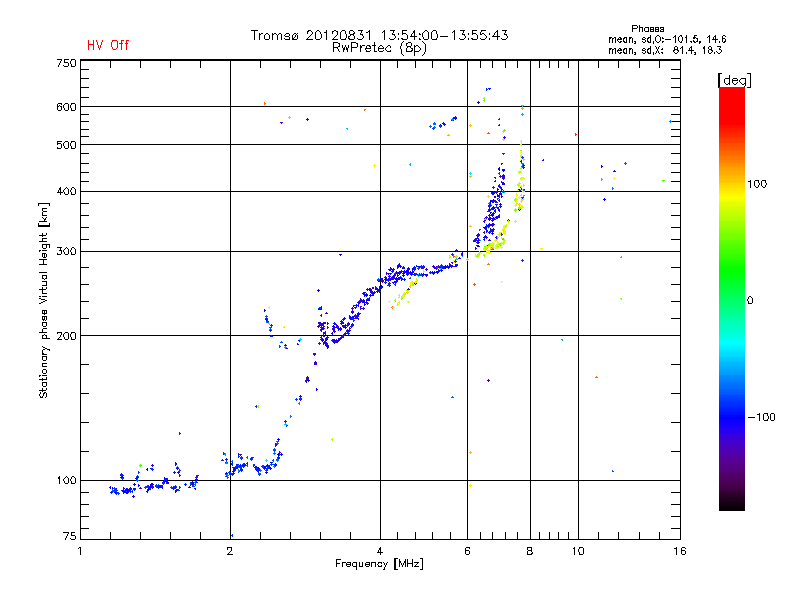Click the colorbar tick label '0'
This screenshot has height=600, width=800.
click(x=750, y=301)
